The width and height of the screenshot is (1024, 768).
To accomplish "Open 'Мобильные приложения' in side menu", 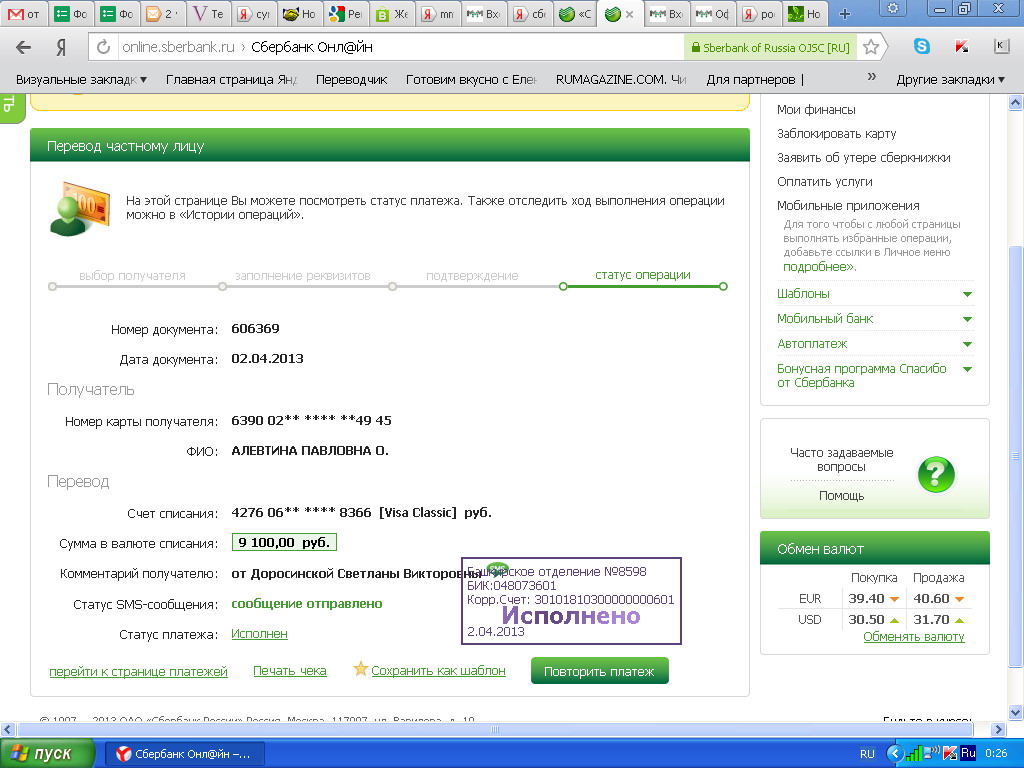I will (848, 206).
